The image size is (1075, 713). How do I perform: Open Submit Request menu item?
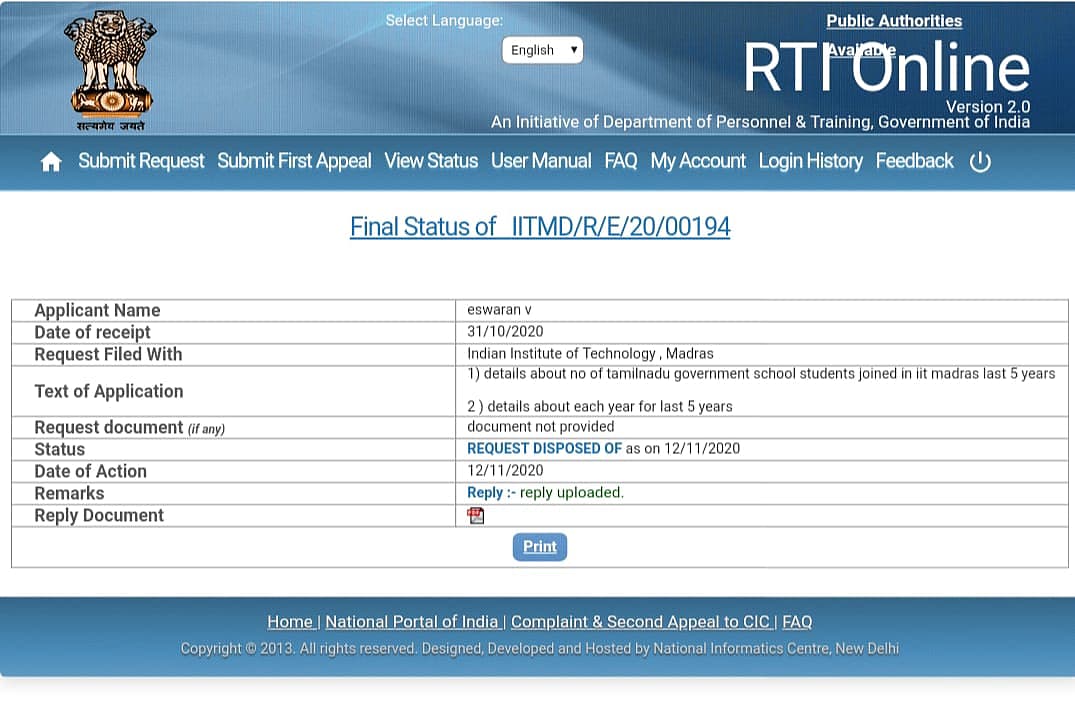pyautogui.click(x=141, y=161)
